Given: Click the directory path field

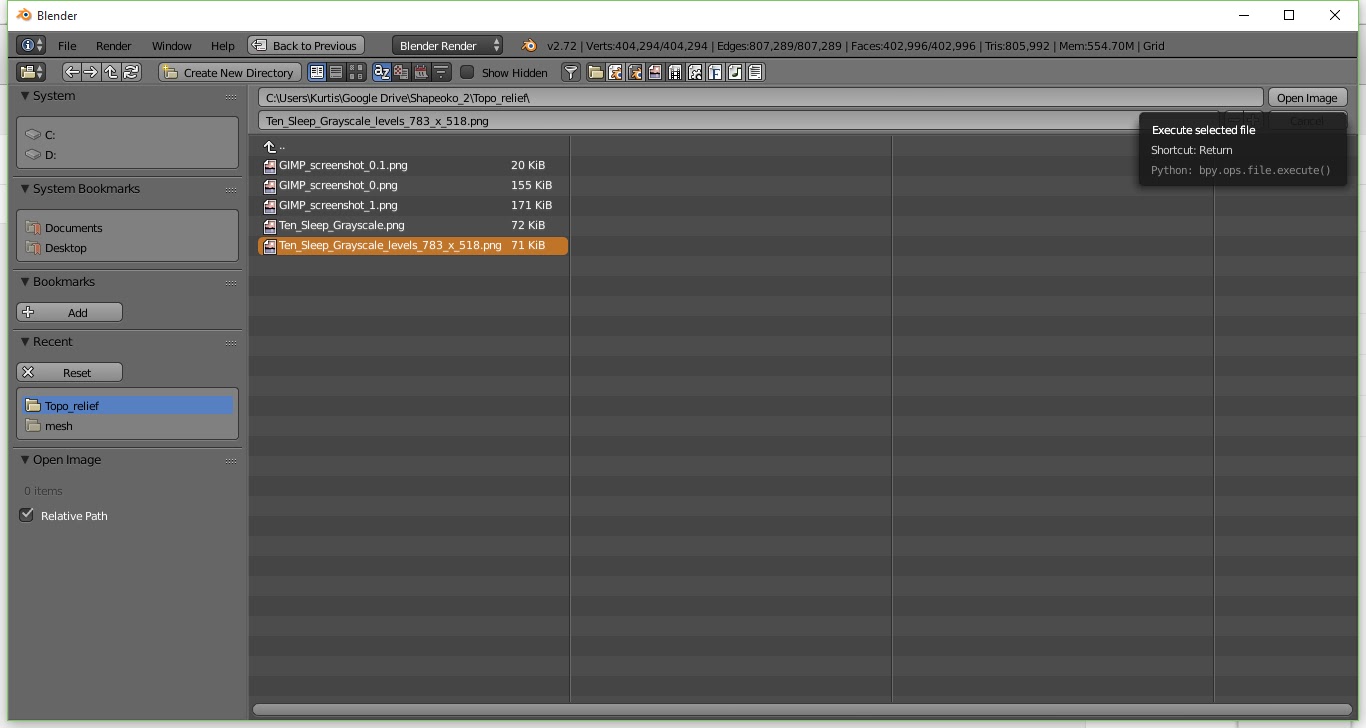Looking at the screenshot, I should 760,97.
